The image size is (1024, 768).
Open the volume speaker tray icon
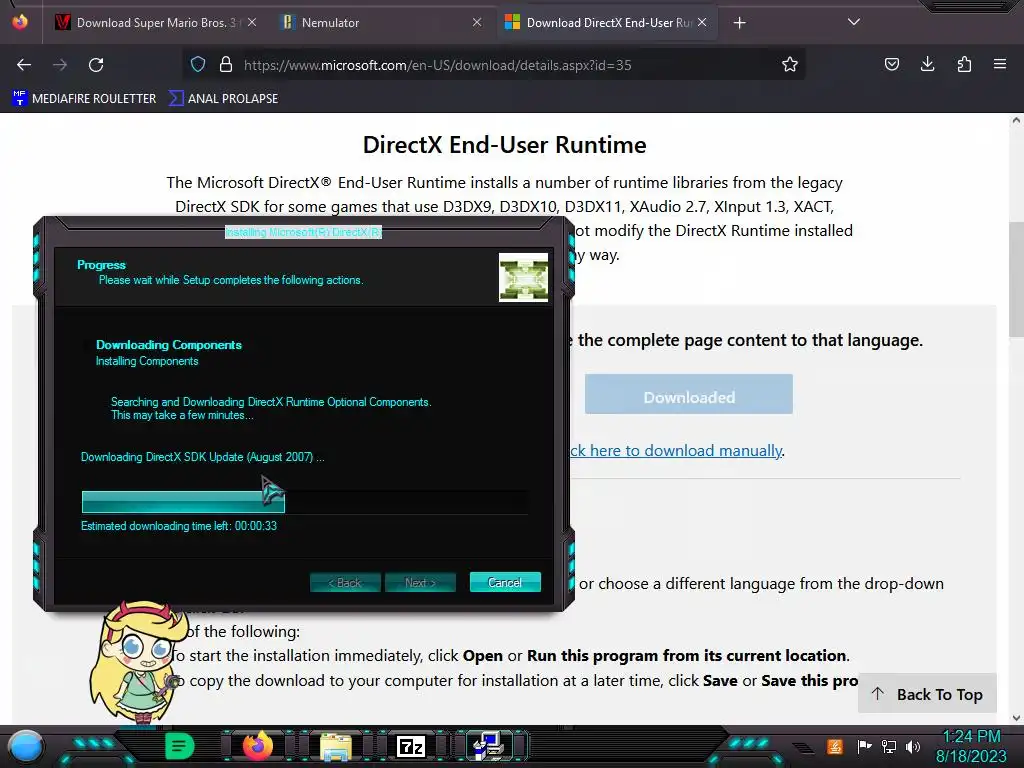pyautogui.click(x=913, y=746)
